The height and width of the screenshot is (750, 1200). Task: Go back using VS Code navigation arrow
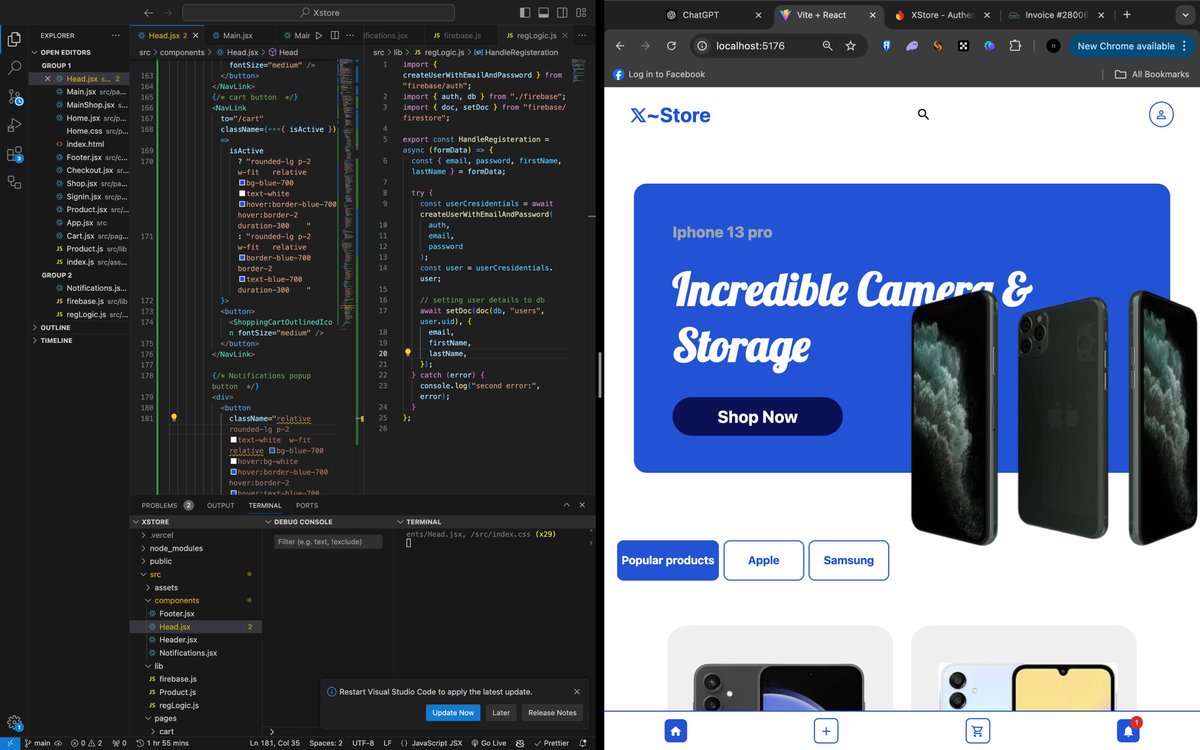(x=148, y=13)
